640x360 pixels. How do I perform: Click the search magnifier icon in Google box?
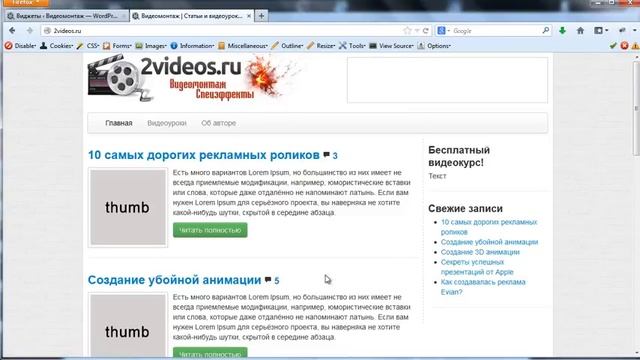(546, 31)
